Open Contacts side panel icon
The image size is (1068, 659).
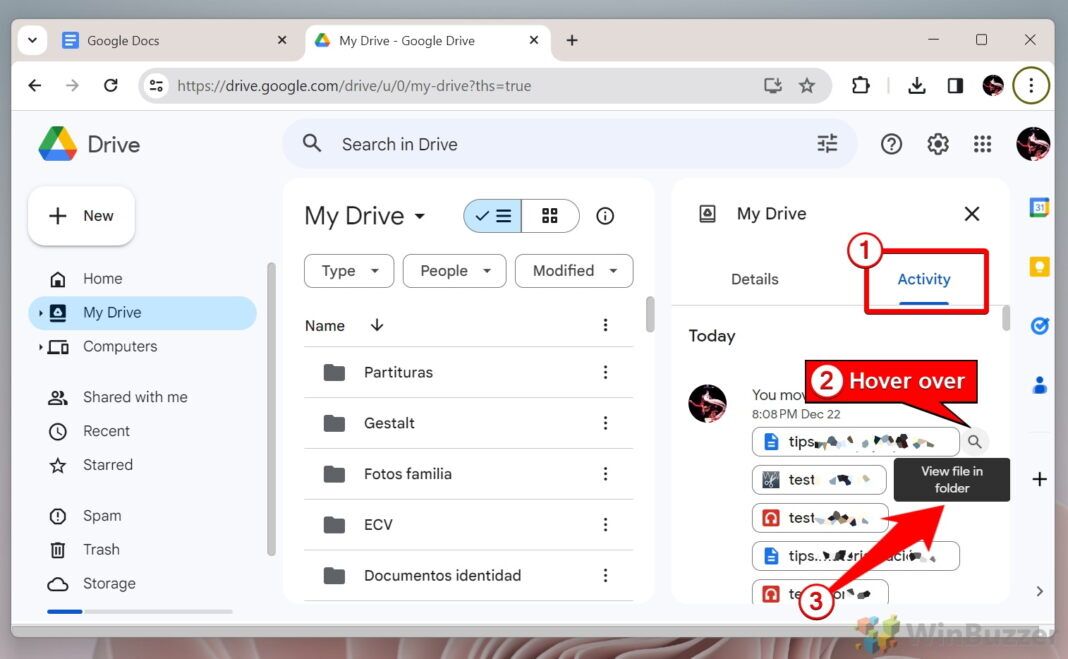[x=1039, y=385]
